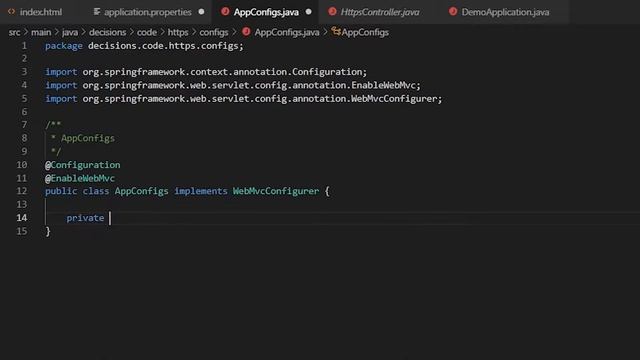Viewport: 640px width, 360px height.
Task: Click the class symbol icon in the breadcrumb
Action: coord(336,31)
